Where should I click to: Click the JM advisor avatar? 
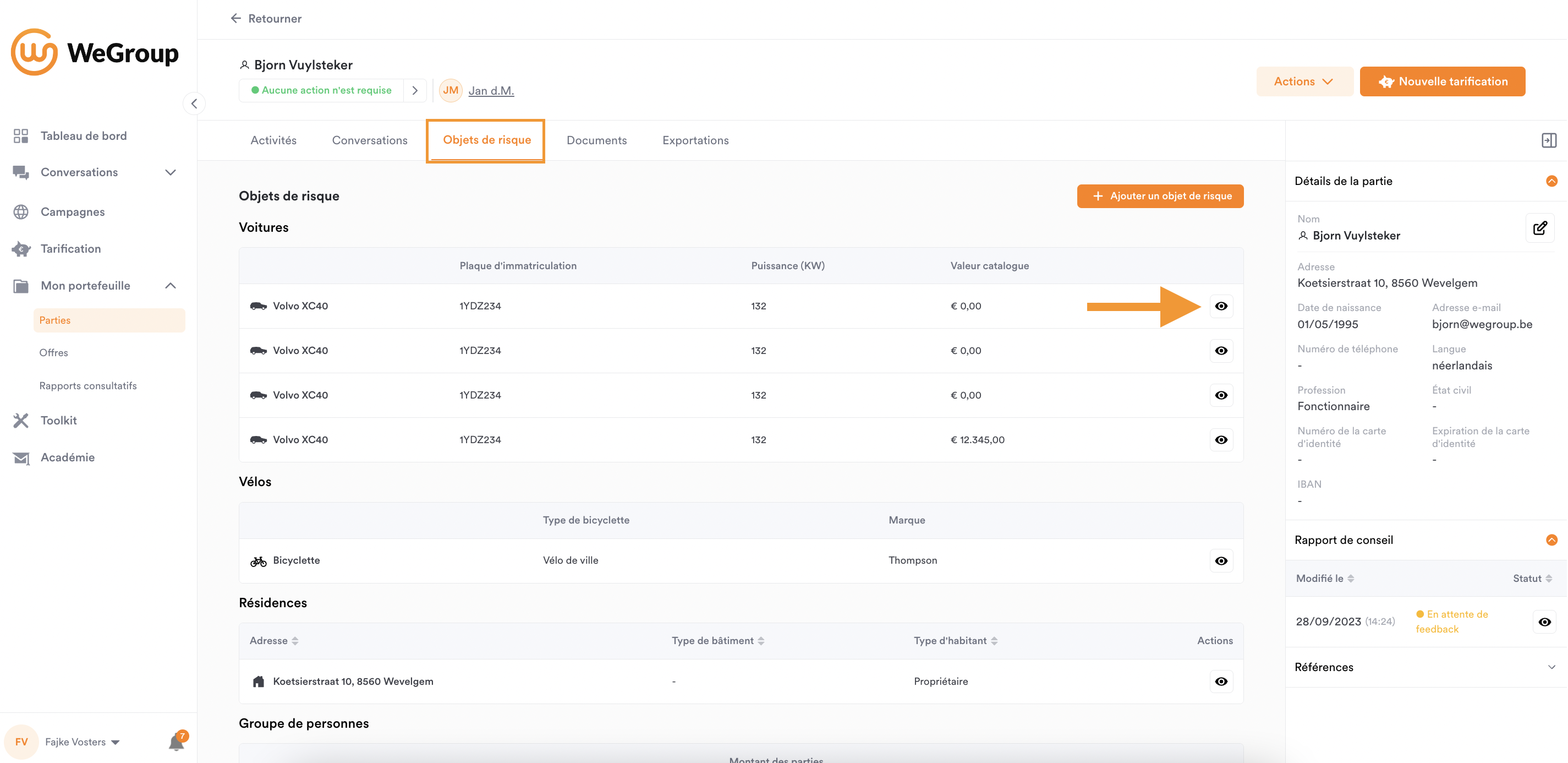coord(451,91)
